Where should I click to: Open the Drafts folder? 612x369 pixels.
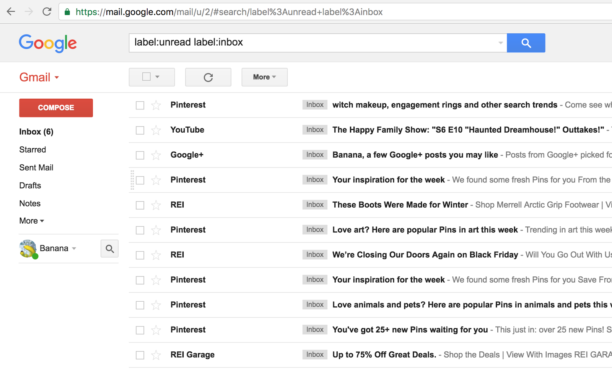pos(30,185)
